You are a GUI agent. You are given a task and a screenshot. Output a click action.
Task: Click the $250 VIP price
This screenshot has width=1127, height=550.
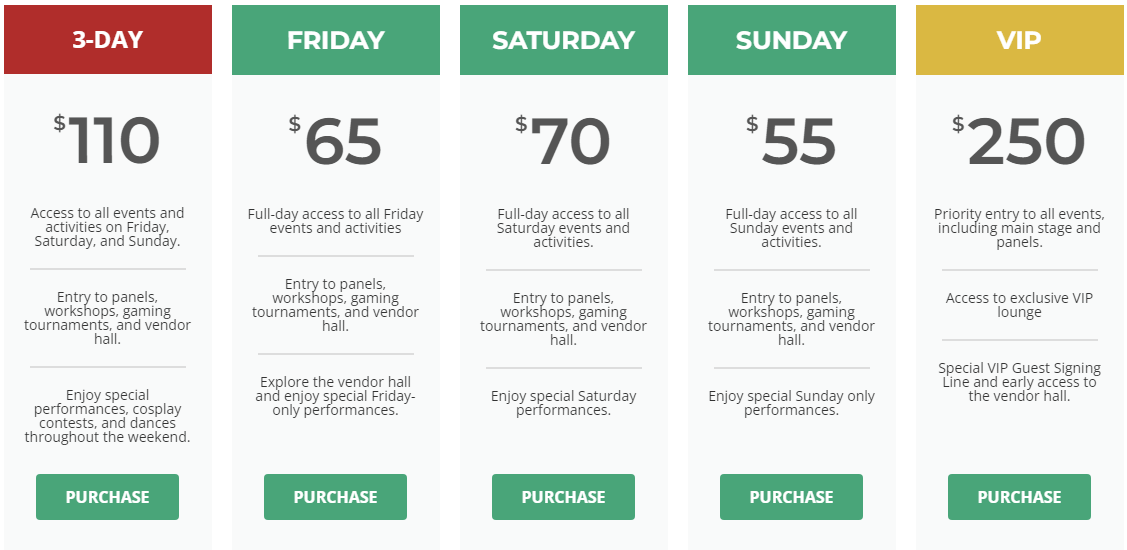click(1018, 139)
